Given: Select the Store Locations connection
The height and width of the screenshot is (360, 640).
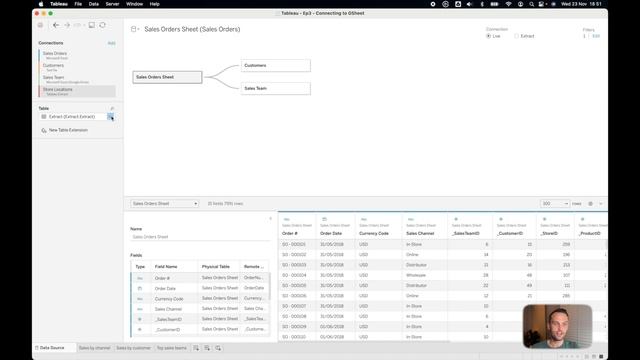Looking at the screenshot, I should 77,91.
